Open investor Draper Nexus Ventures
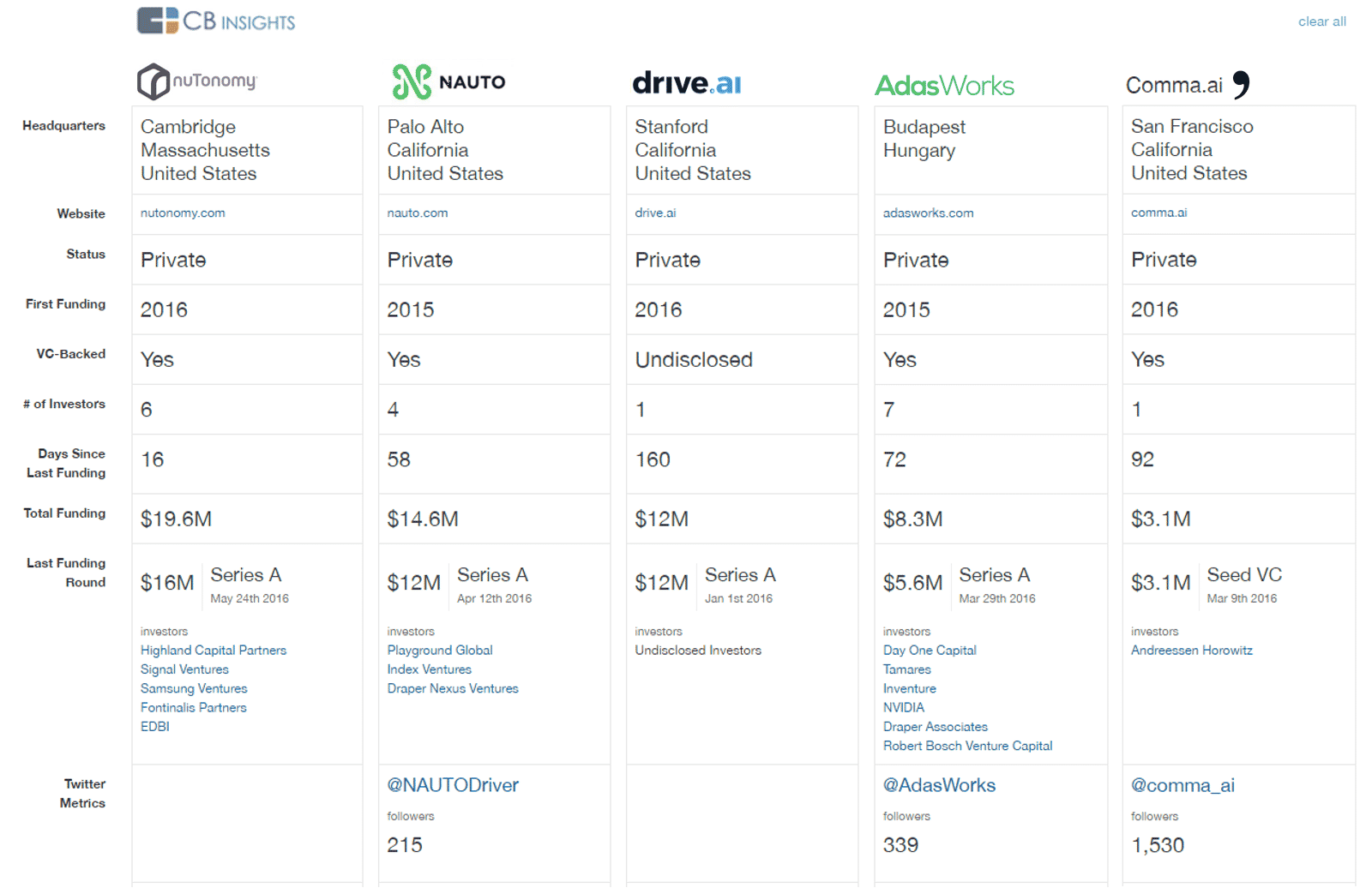Image resolution: width=1372 pixels, height=894 pixels. coord(453,688)
